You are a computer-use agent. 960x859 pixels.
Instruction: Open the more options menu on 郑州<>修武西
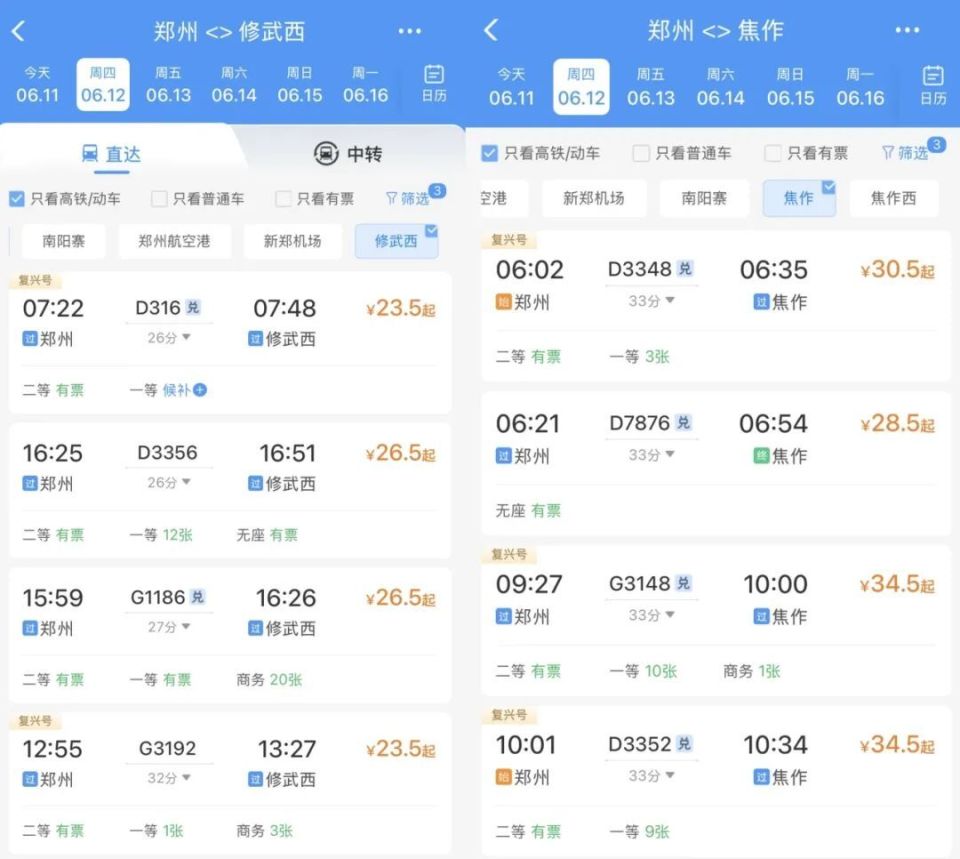pos(410,31)
